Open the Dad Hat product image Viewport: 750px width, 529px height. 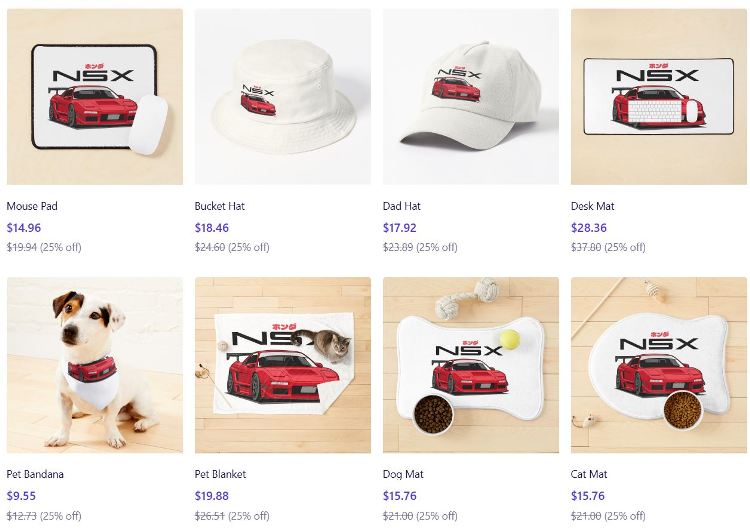click(471, 97)
